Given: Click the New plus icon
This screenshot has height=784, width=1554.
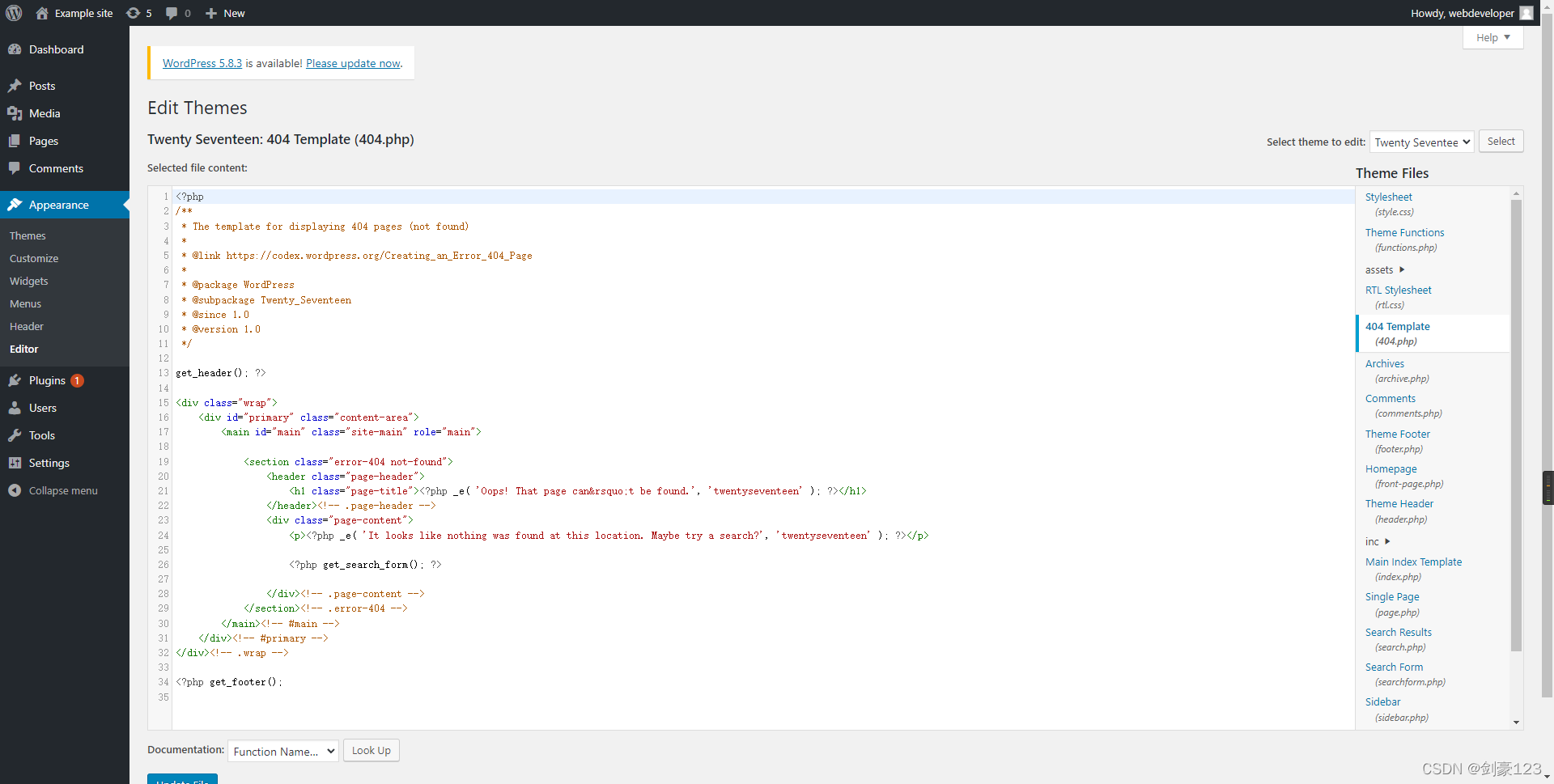Looking at the screenshot, I should click(x=211, y=13).
